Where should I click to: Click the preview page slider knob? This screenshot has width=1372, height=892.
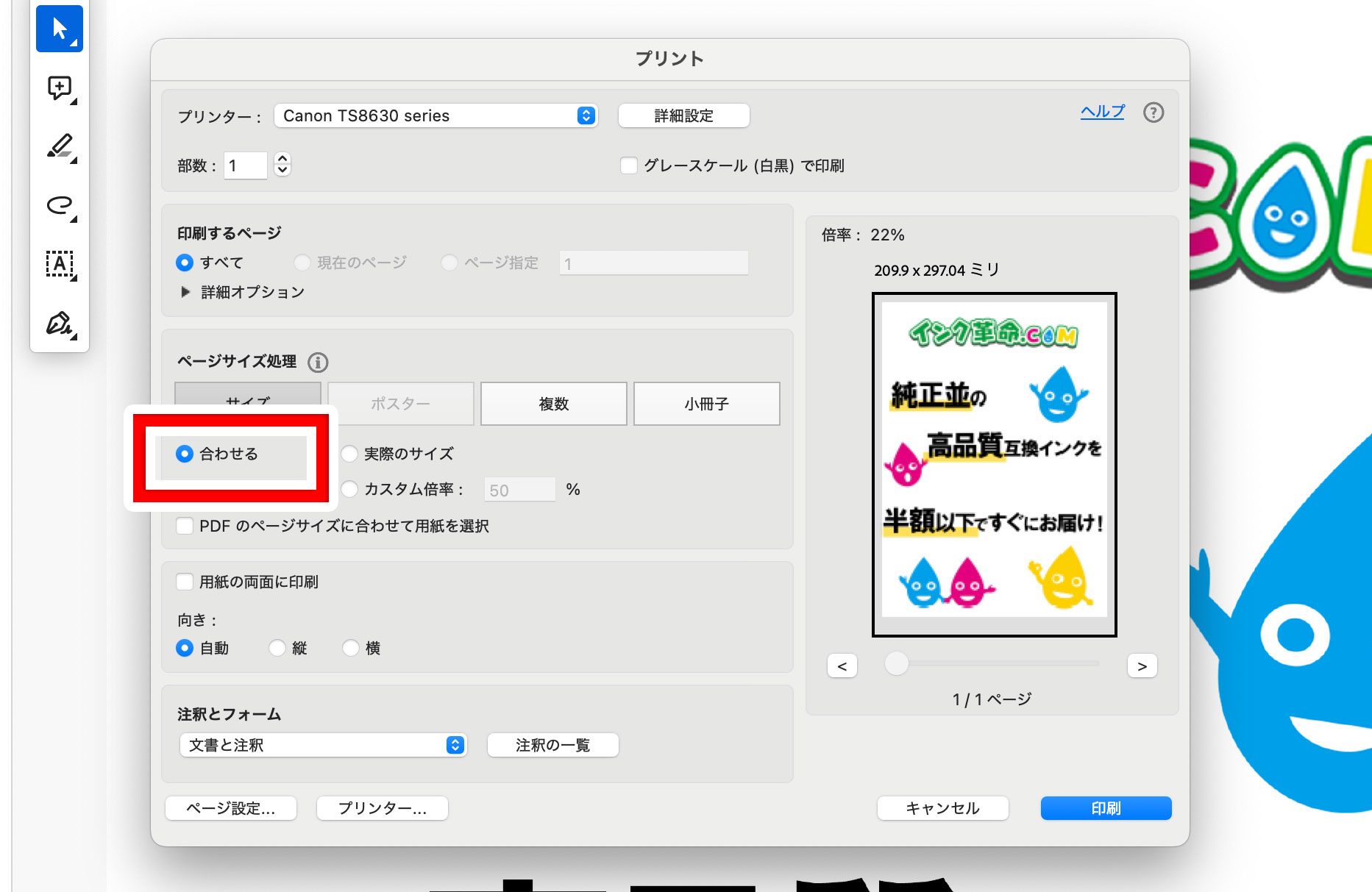pos(896,663)
